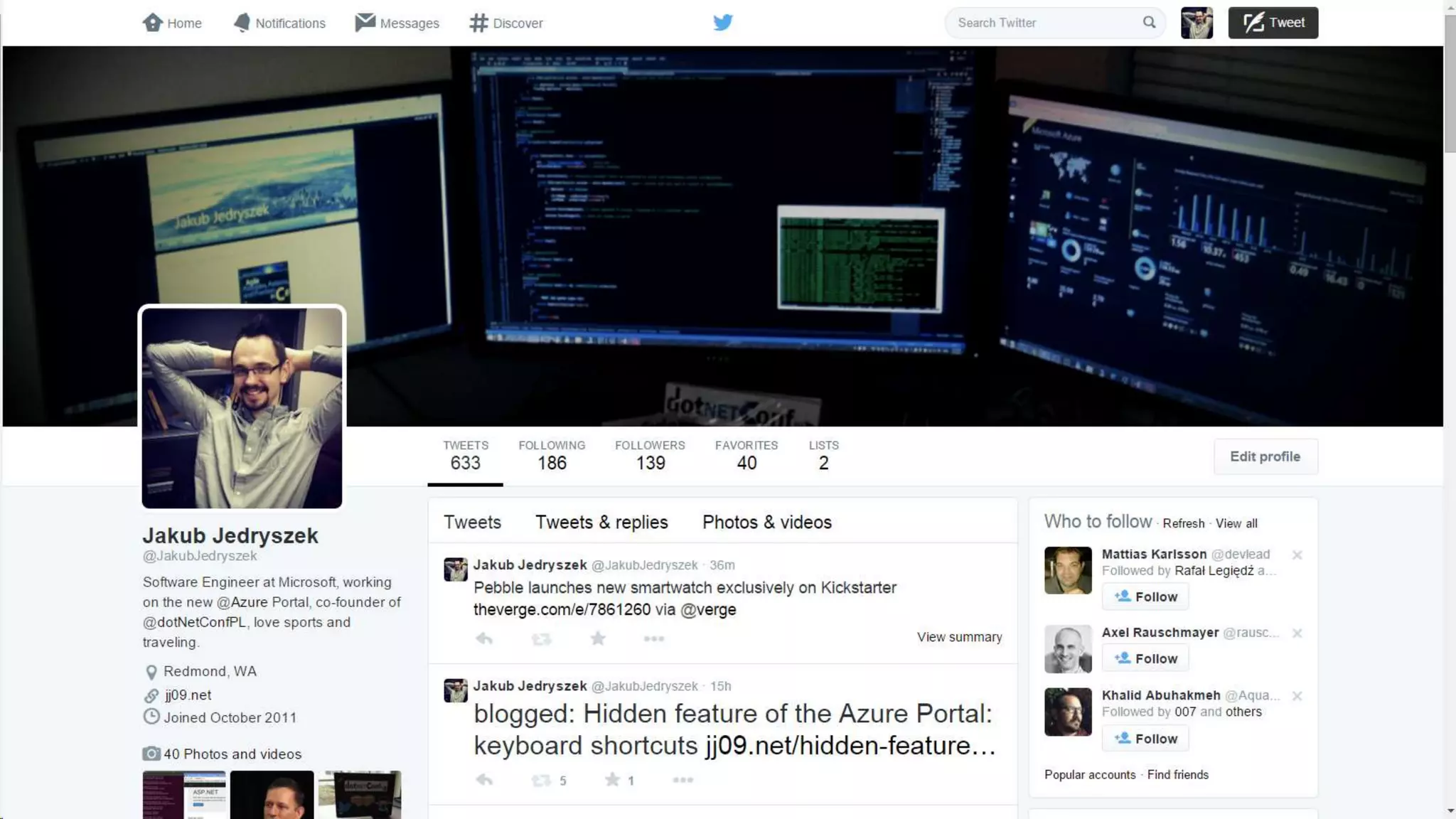Click the search magnifier icon
The height and width of the screenshot is (819, 1456).
point(1149,23)
